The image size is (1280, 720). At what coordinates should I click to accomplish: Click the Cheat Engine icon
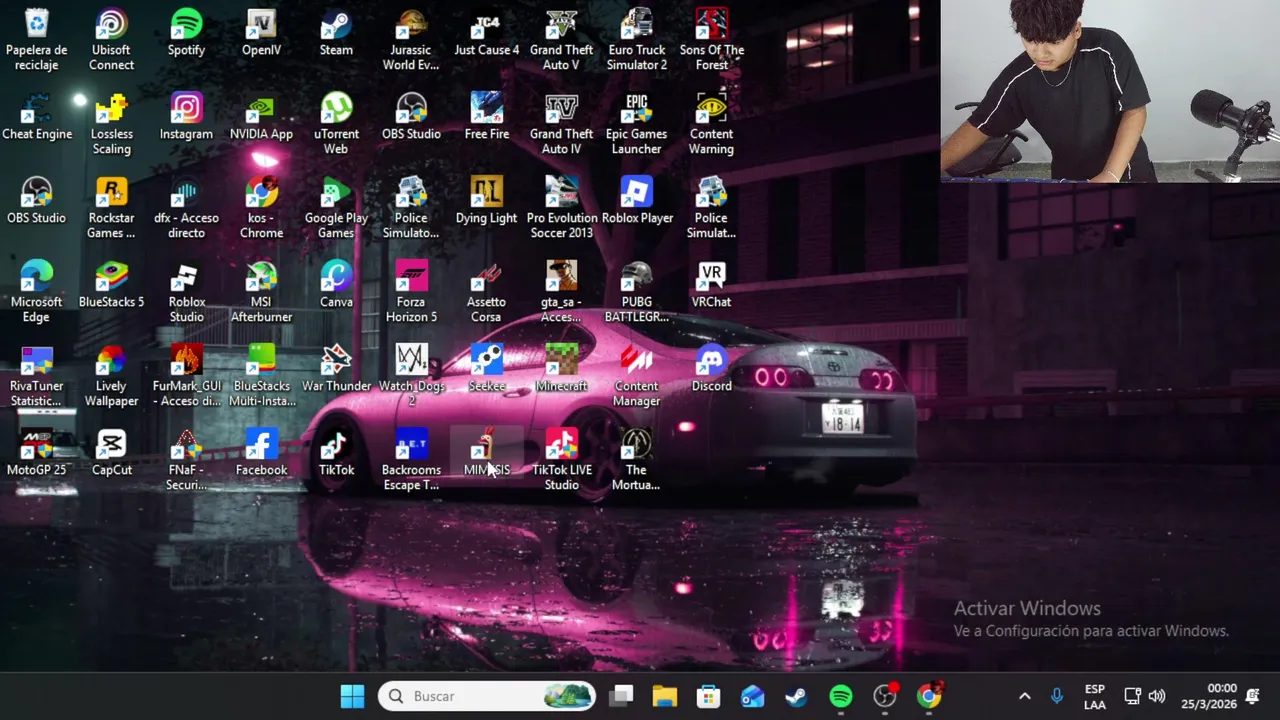(37, 117)
